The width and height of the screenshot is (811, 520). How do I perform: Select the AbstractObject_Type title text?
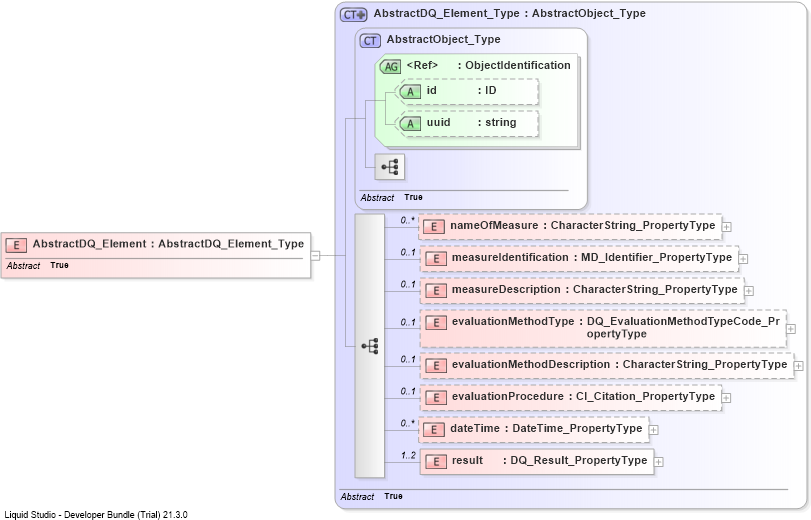(x=443, y=39)
